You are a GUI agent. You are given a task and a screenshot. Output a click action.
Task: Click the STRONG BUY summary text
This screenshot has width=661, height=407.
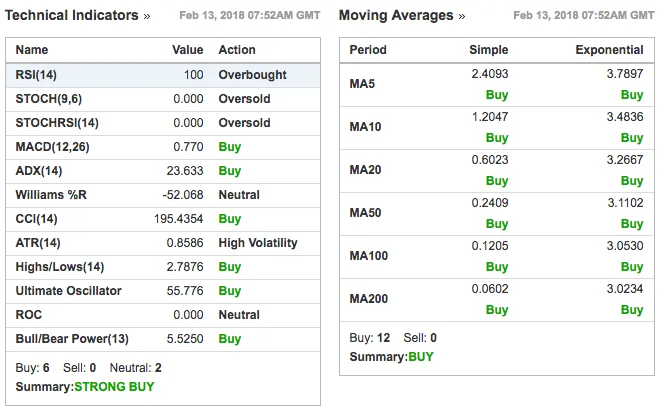[x=114, y=387]
